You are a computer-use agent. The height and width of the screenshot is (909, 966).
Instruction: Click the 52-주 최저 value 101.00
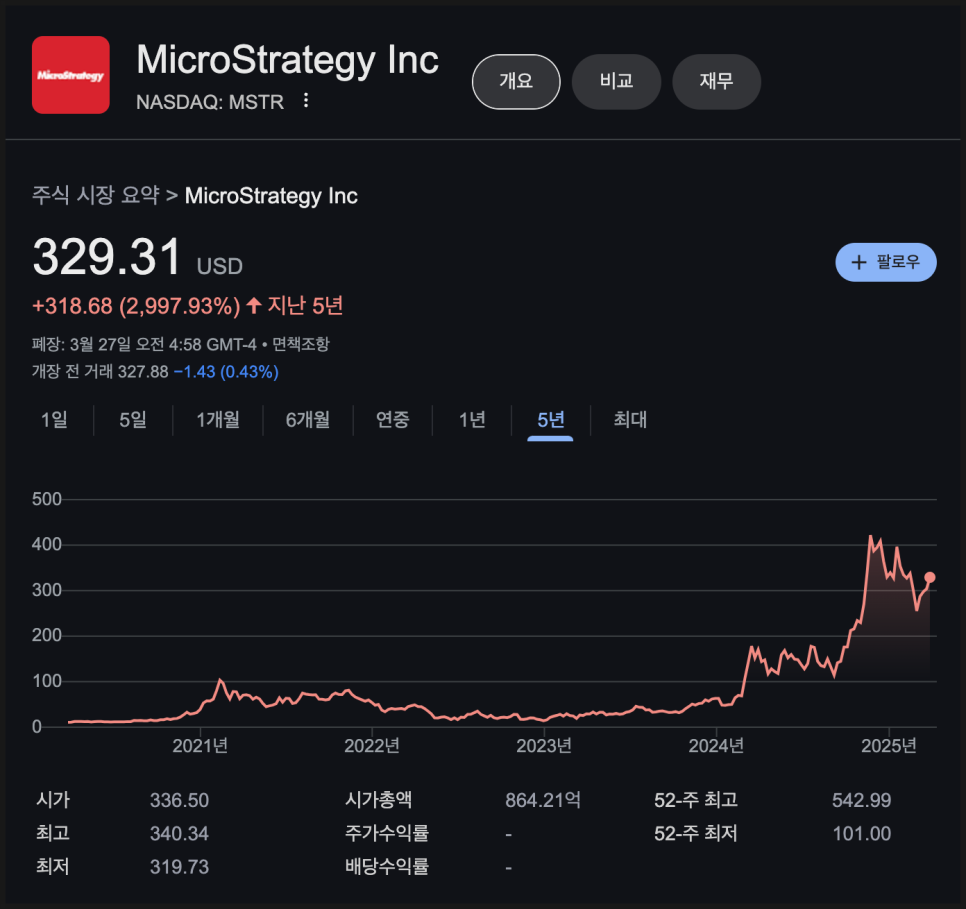(x=861, y=834)
